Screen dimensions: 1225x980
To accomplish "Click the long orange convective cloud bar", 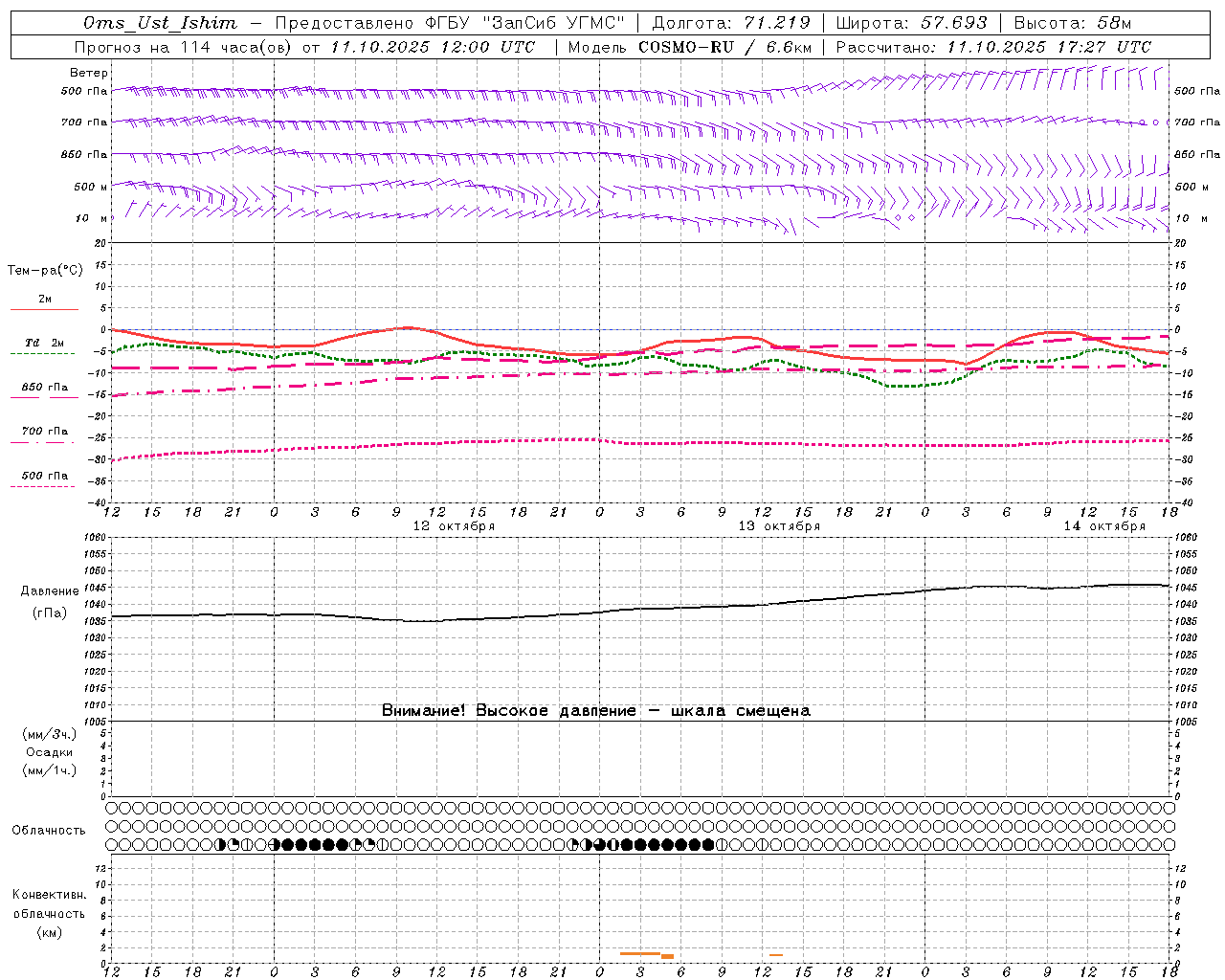I will point(640,953).
